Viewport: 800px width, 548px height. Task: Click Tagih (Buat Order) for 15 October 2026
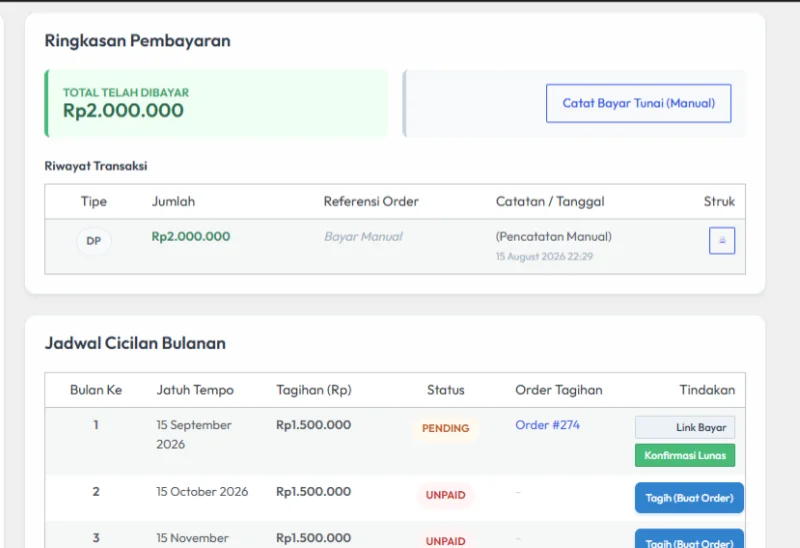tap(689, 497)
